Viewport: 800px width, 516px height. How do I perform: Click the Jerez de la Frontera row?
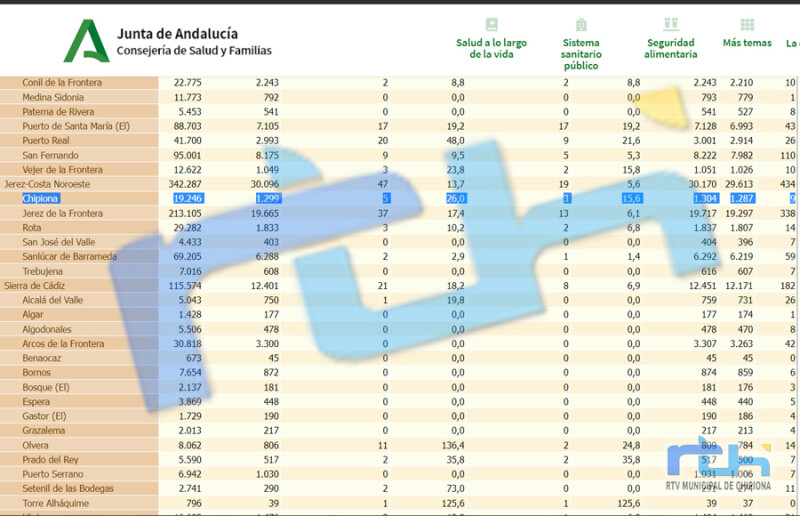pyautogui.click(x=400, y=213)
